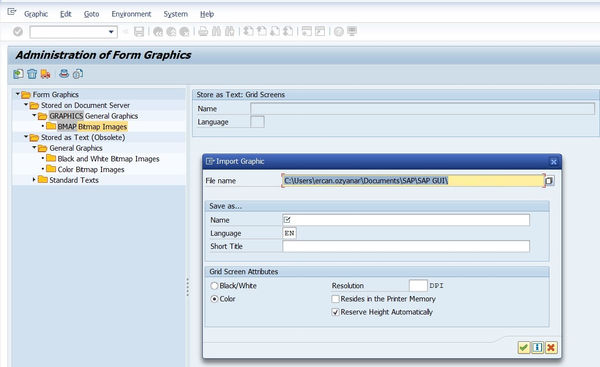Open the command field dropdown arrow
Viewport: 600px width, 367px height.
[111, 32]
